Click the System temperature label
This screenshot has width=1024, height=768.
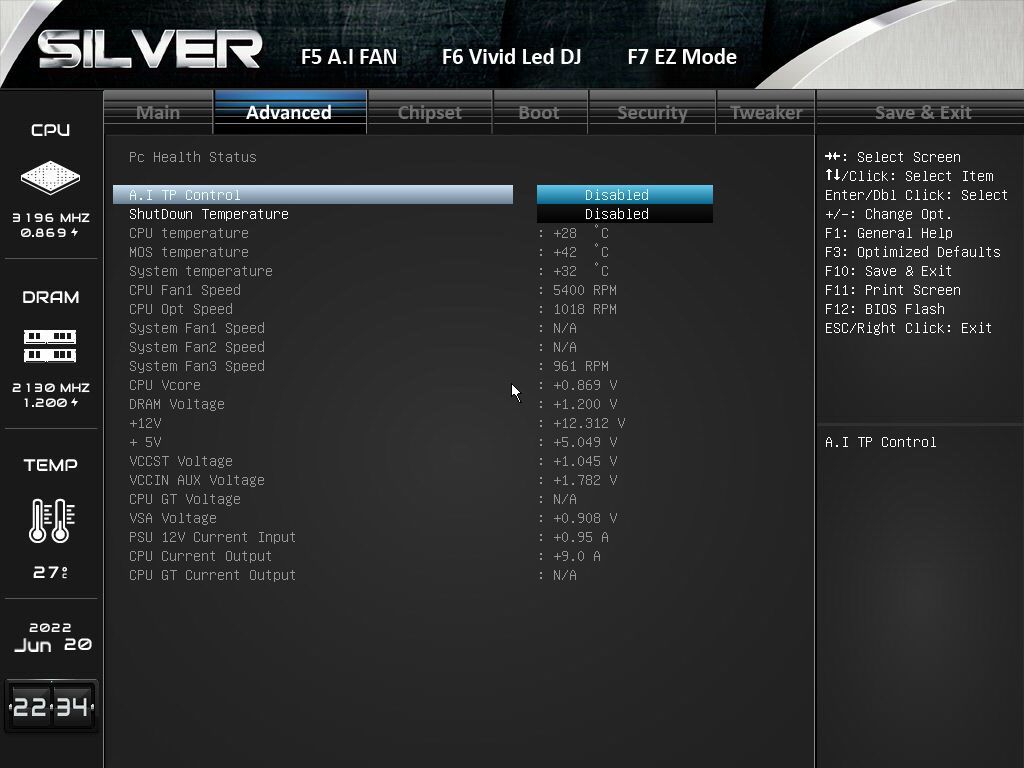point(200,271)
